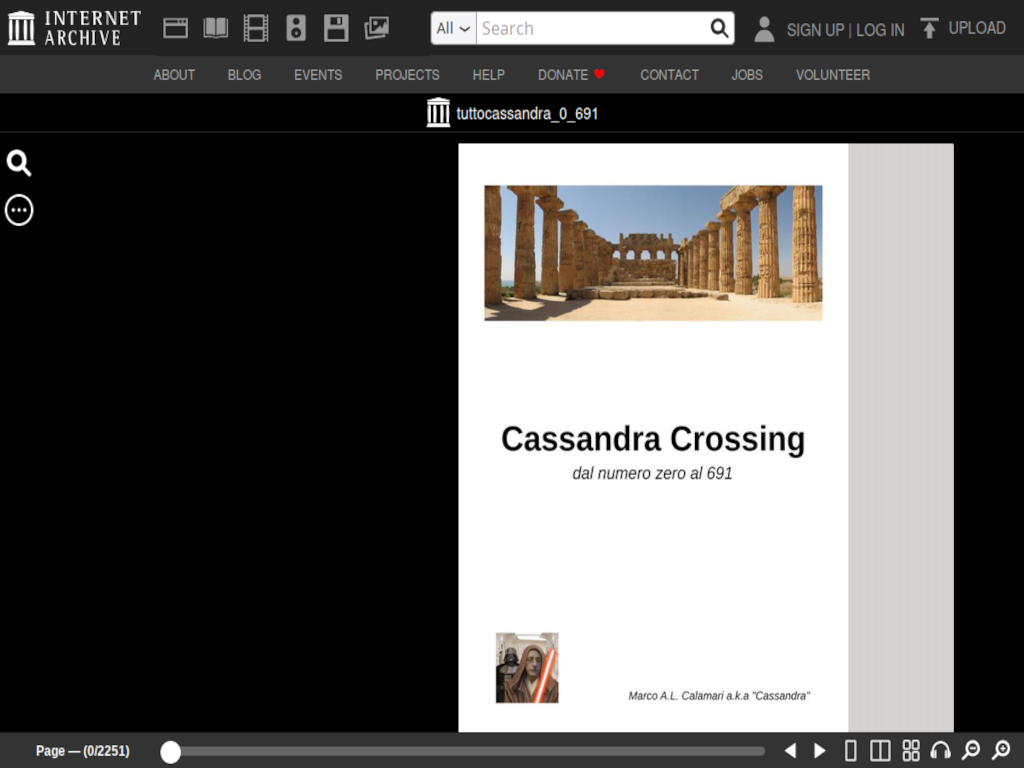The image size is (1024, 768).
Task: Click the SIGN UP link
Action: click(x=815, y=30)
